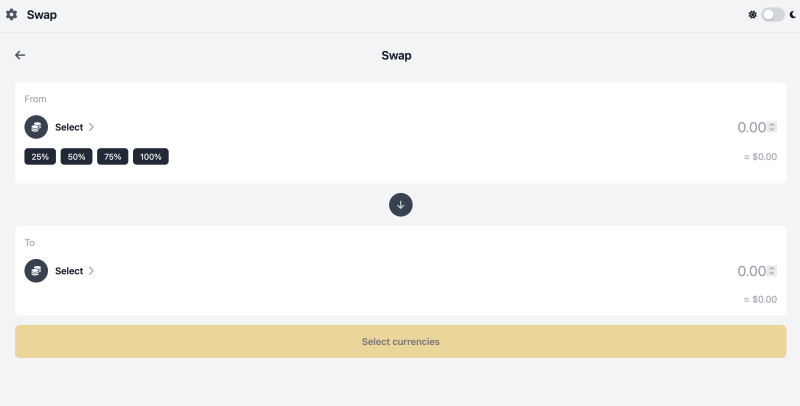Click the To amount input field
Image resolution: width=800 pixels, height=406 pixels.
pyautogui.click(x=748, y=271)
